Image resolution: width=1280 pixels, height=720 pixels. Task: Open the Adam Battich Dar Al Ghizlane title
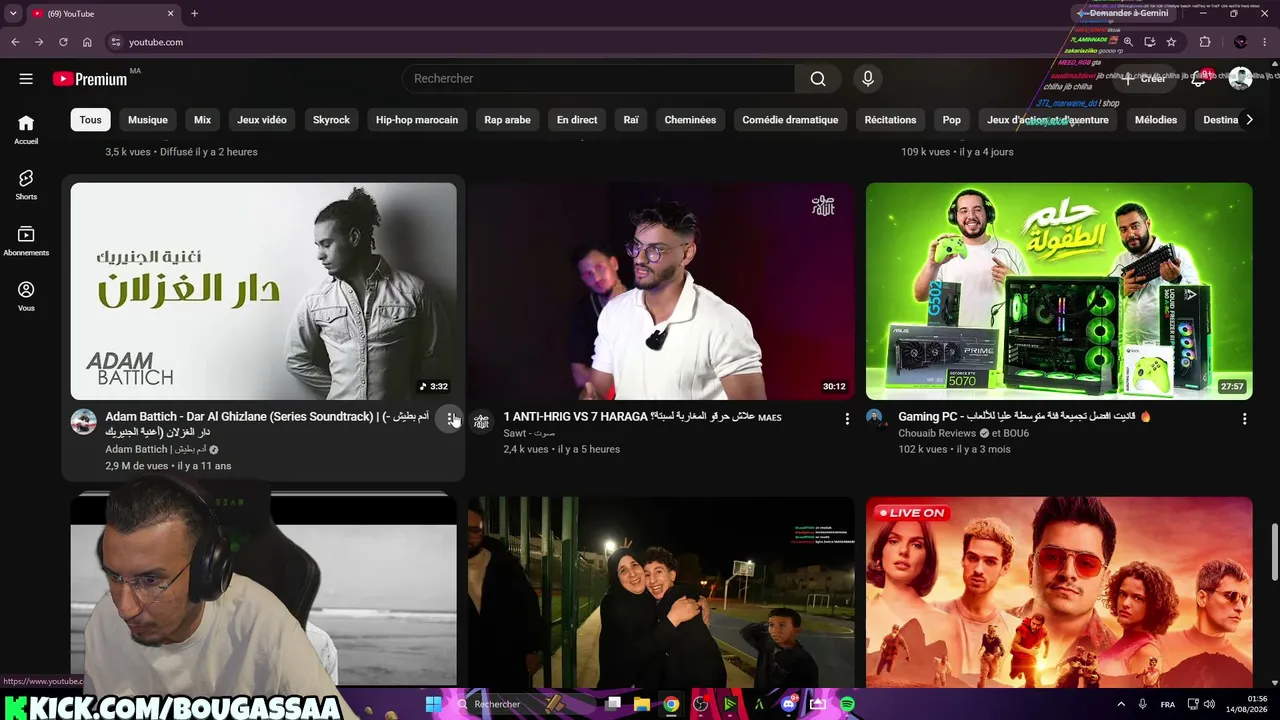coord(268,424)
